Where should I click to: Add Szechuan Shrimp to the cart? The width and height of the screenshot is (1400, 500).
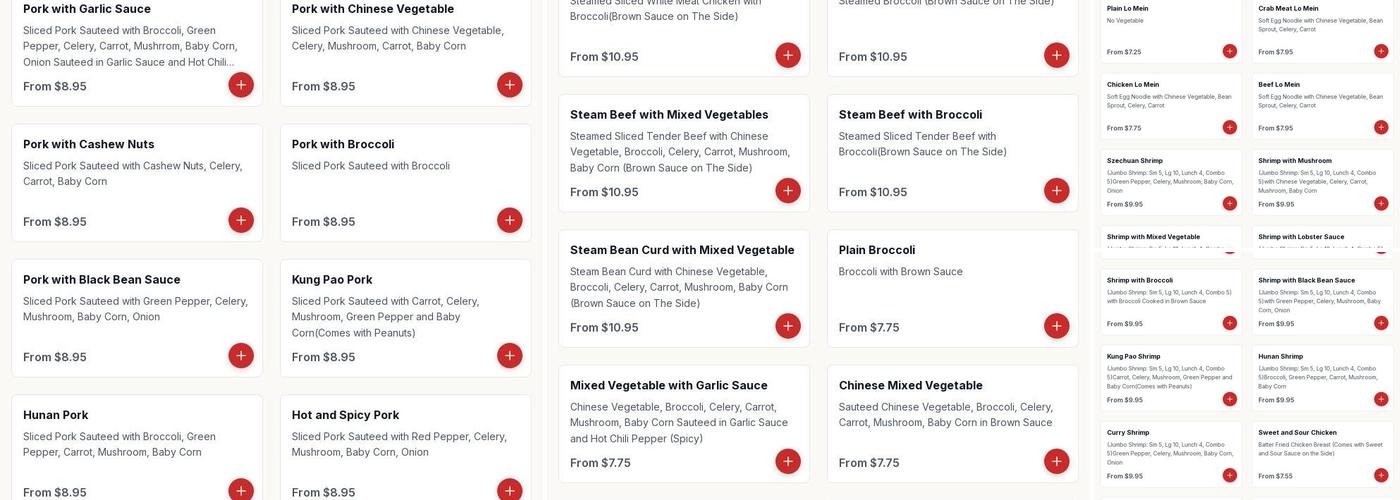[x=1230, y=203]
